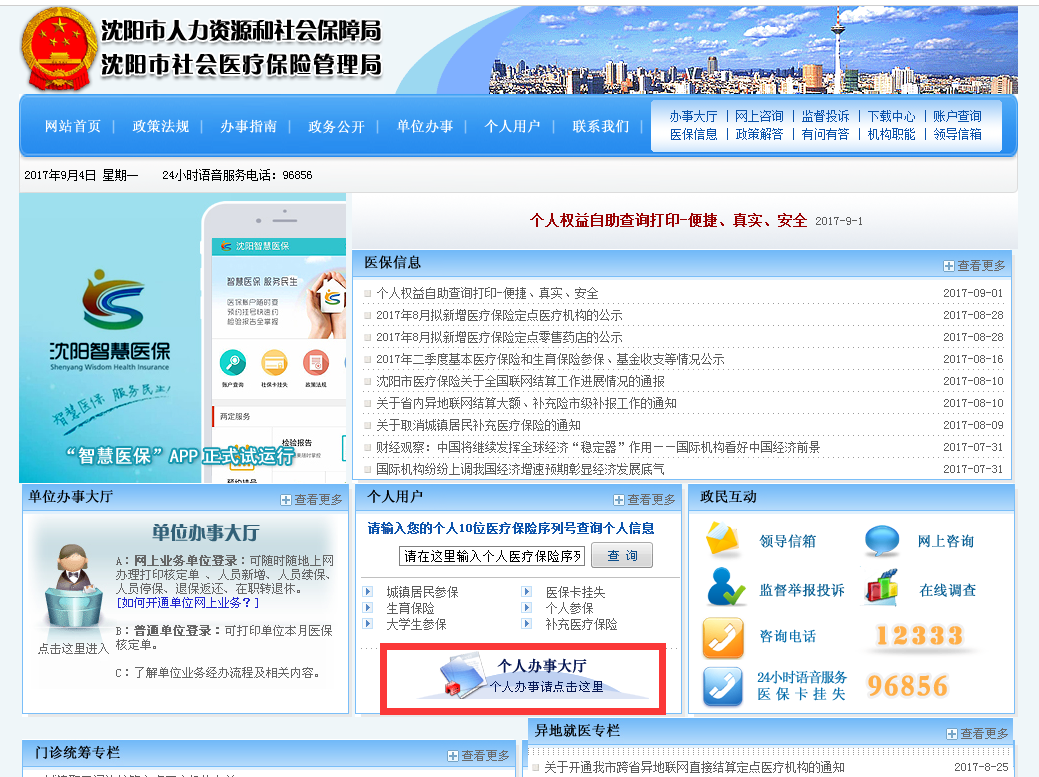The width and height of the screenshot is (1039, 777).
Task: Expand 查看更多 in 个人用户 panel
Action: tap(644, 499)
